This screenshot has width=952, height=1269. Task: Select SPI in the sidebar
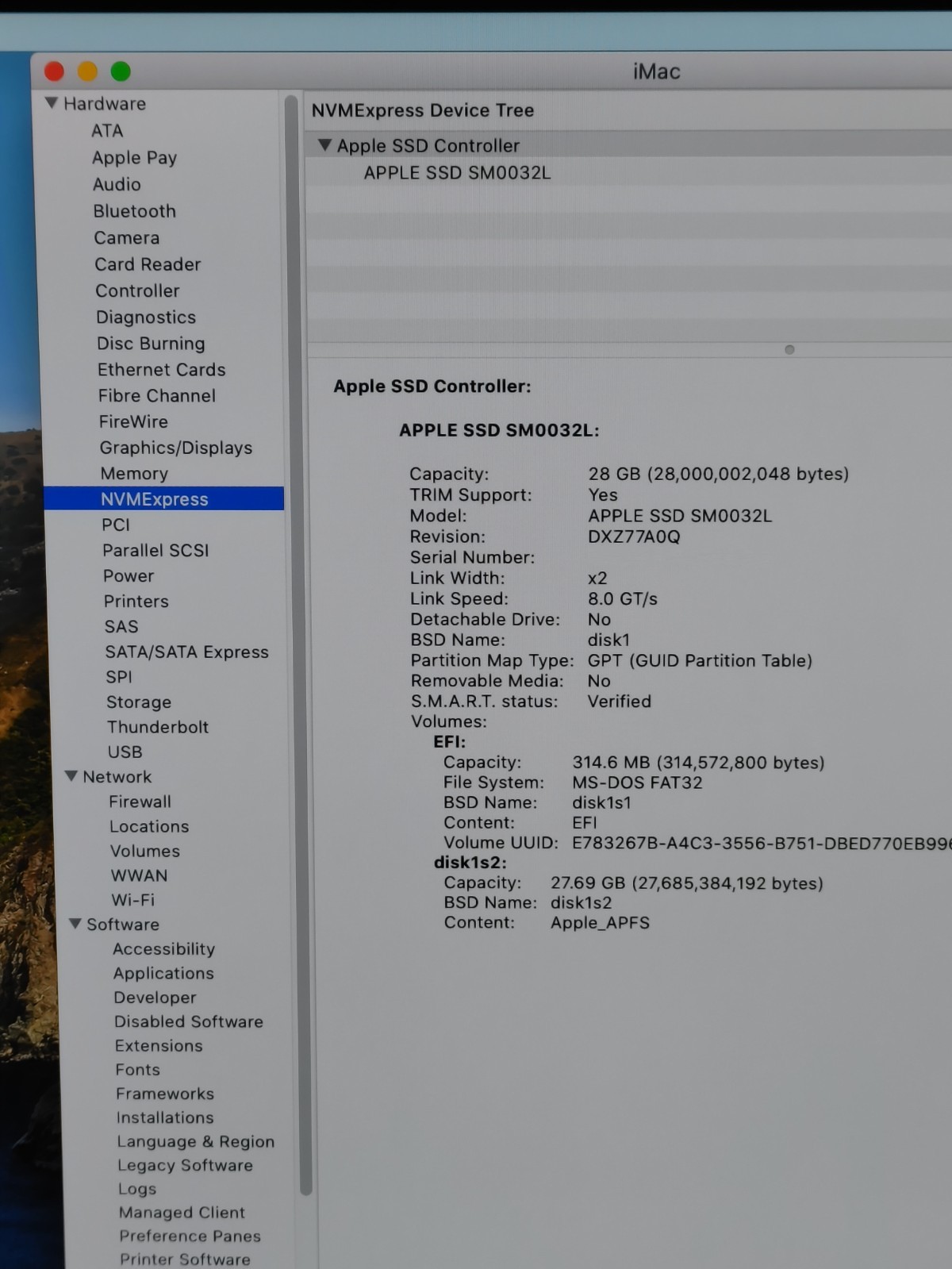(x=119, y=677)
